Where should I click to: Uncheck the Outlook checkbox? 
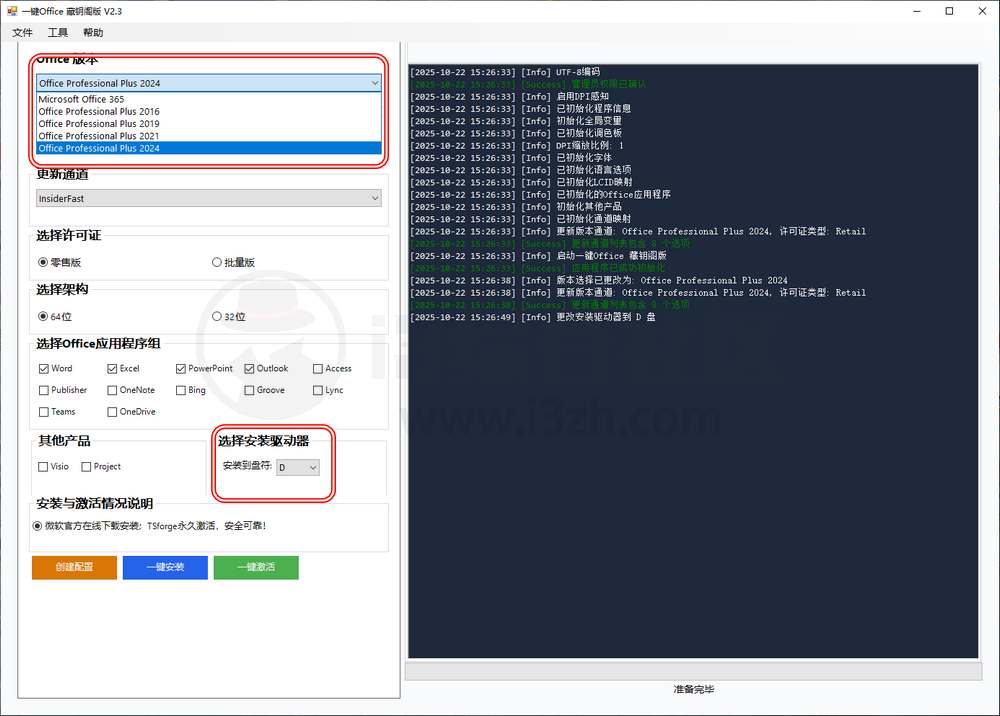point(249,369)
